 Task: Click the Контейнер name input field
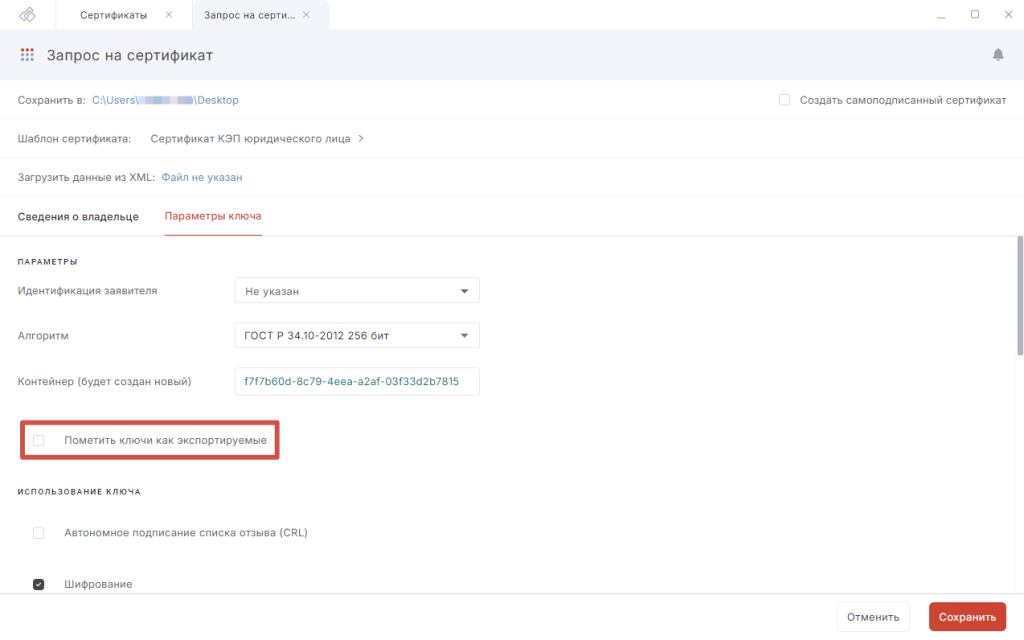(x=357, y=381)
